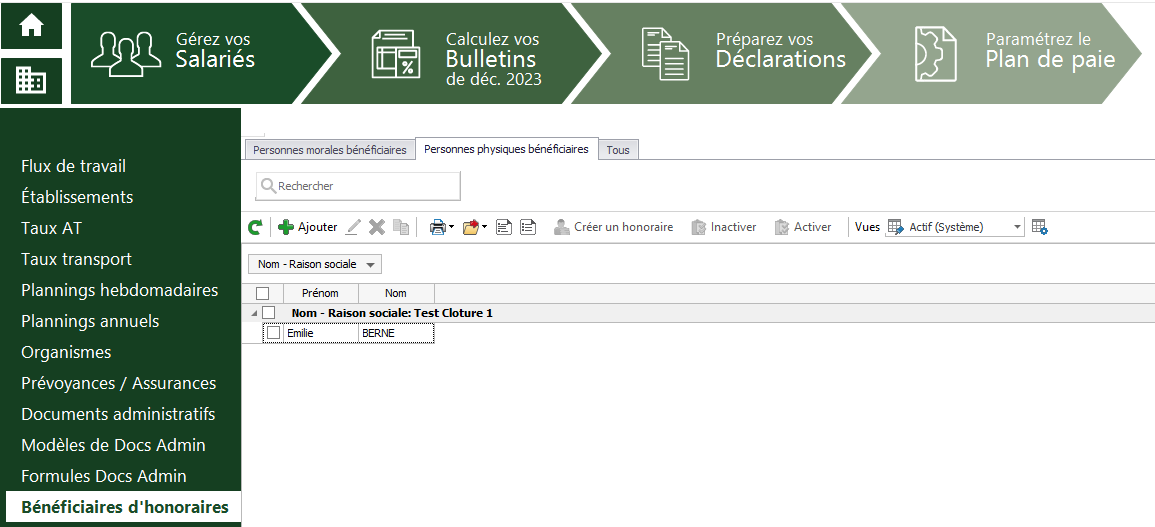Click the Ajouter button
Screen dimensions: 1155x527
(x=308, y=228)
